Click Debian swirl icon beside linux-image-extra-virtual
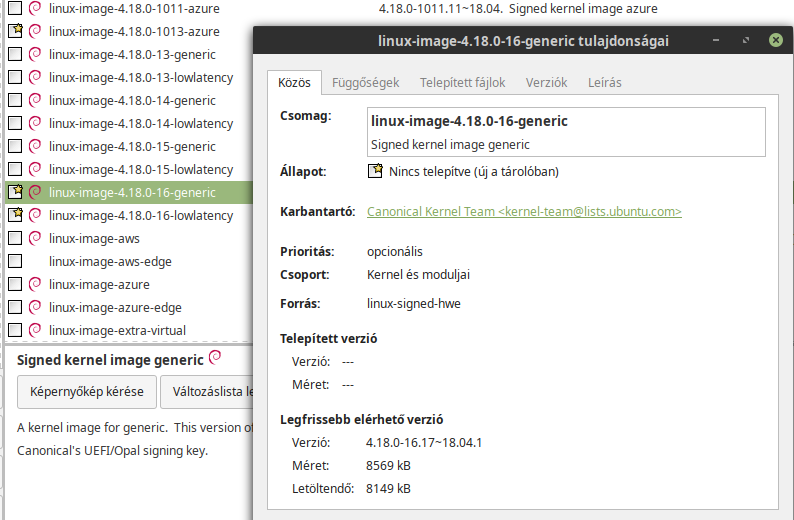794x520 pixels. (35, 331)
